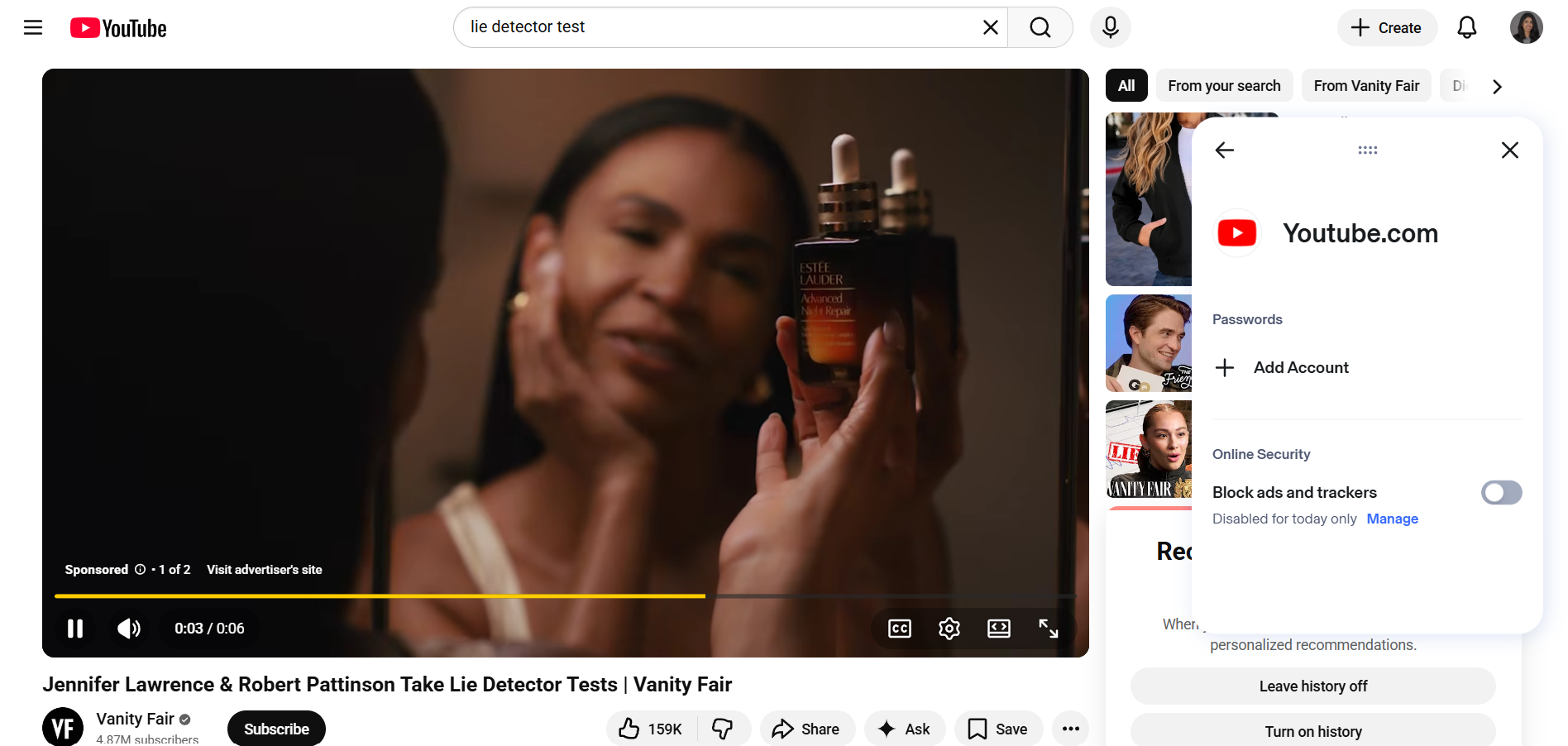Open more actions three-dot menu
This screenshot has width=1568, height=746.
1070,729
